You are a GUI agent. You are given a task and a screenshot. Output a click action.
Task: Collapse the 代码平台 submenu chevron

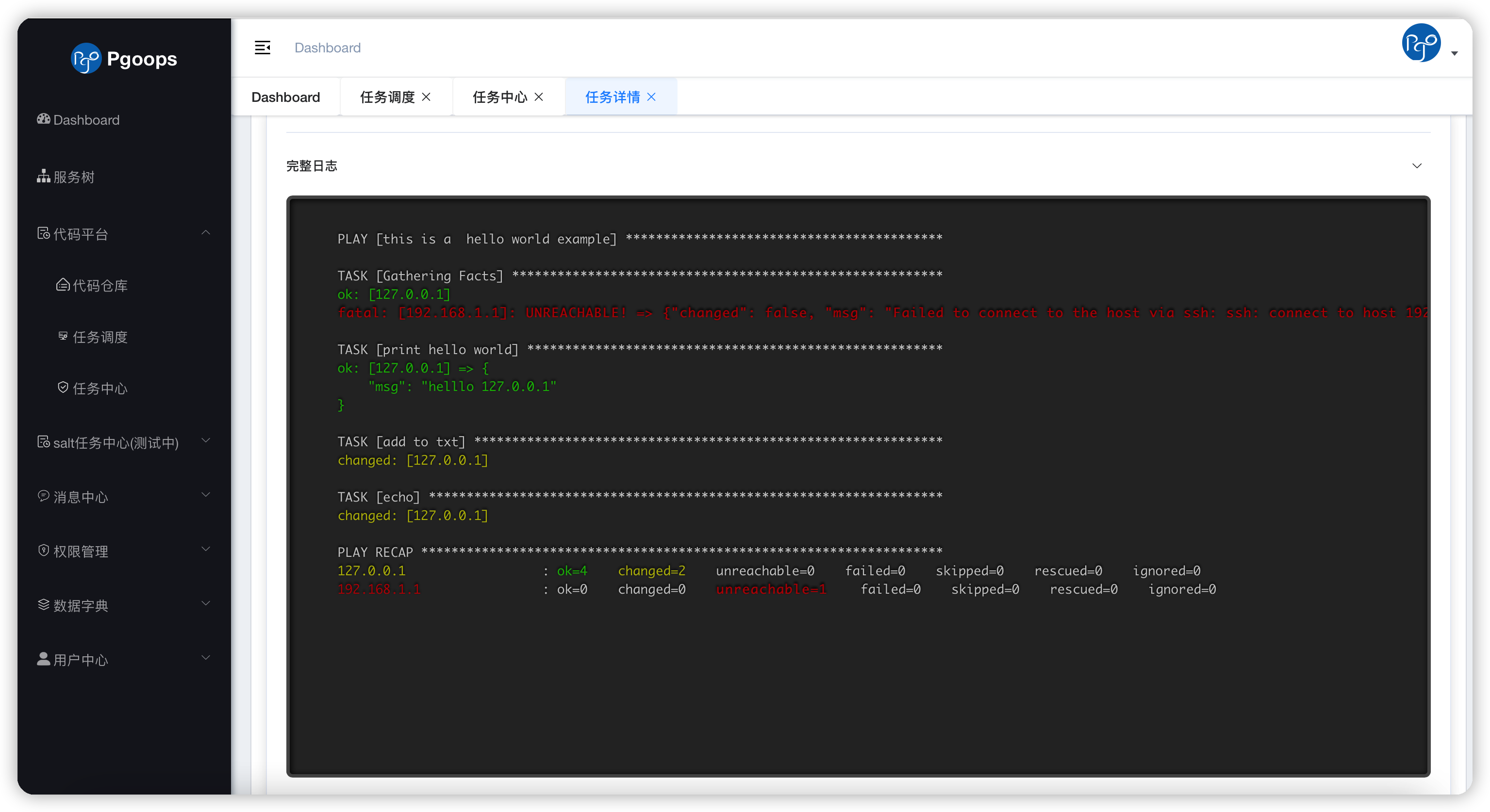point(205,232)
